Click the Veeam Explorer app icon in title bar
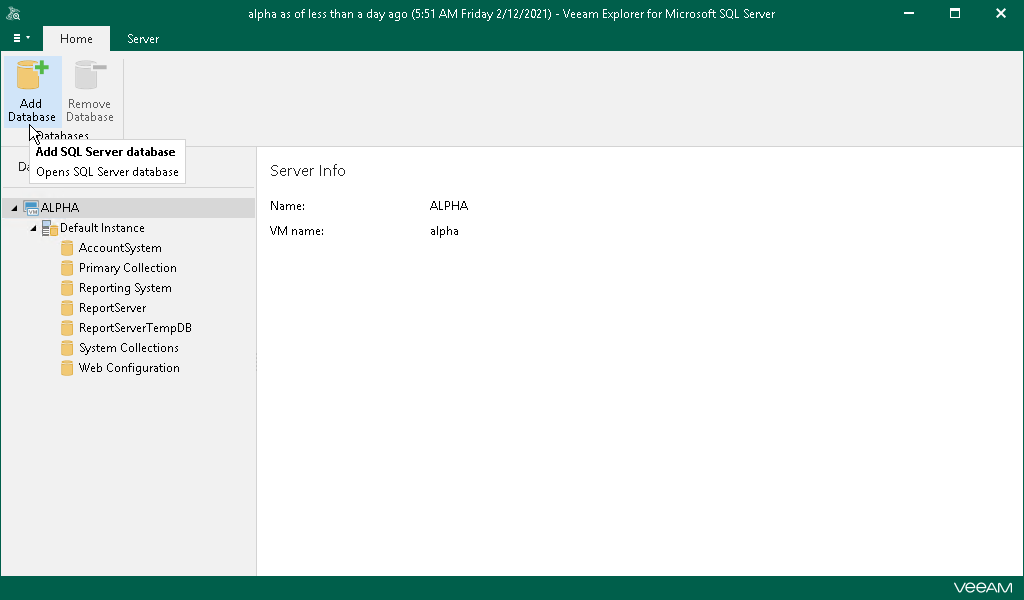1024x600 pixels. coord(13,13)
